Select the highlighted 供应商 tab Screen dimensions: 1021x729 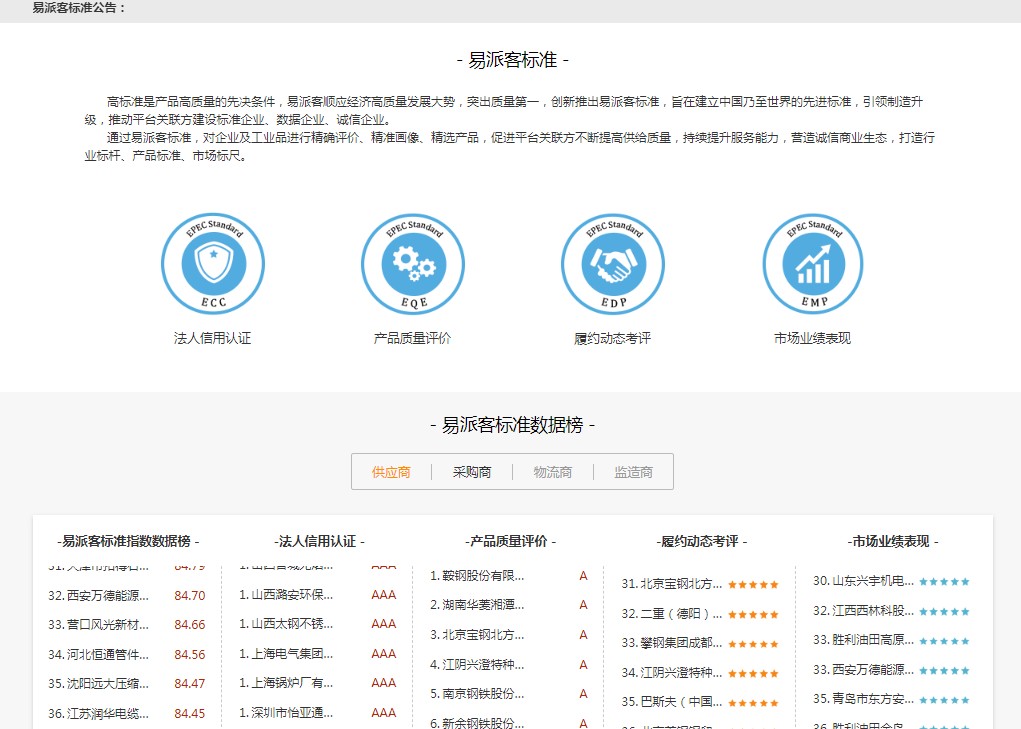(x=390, y=471)
